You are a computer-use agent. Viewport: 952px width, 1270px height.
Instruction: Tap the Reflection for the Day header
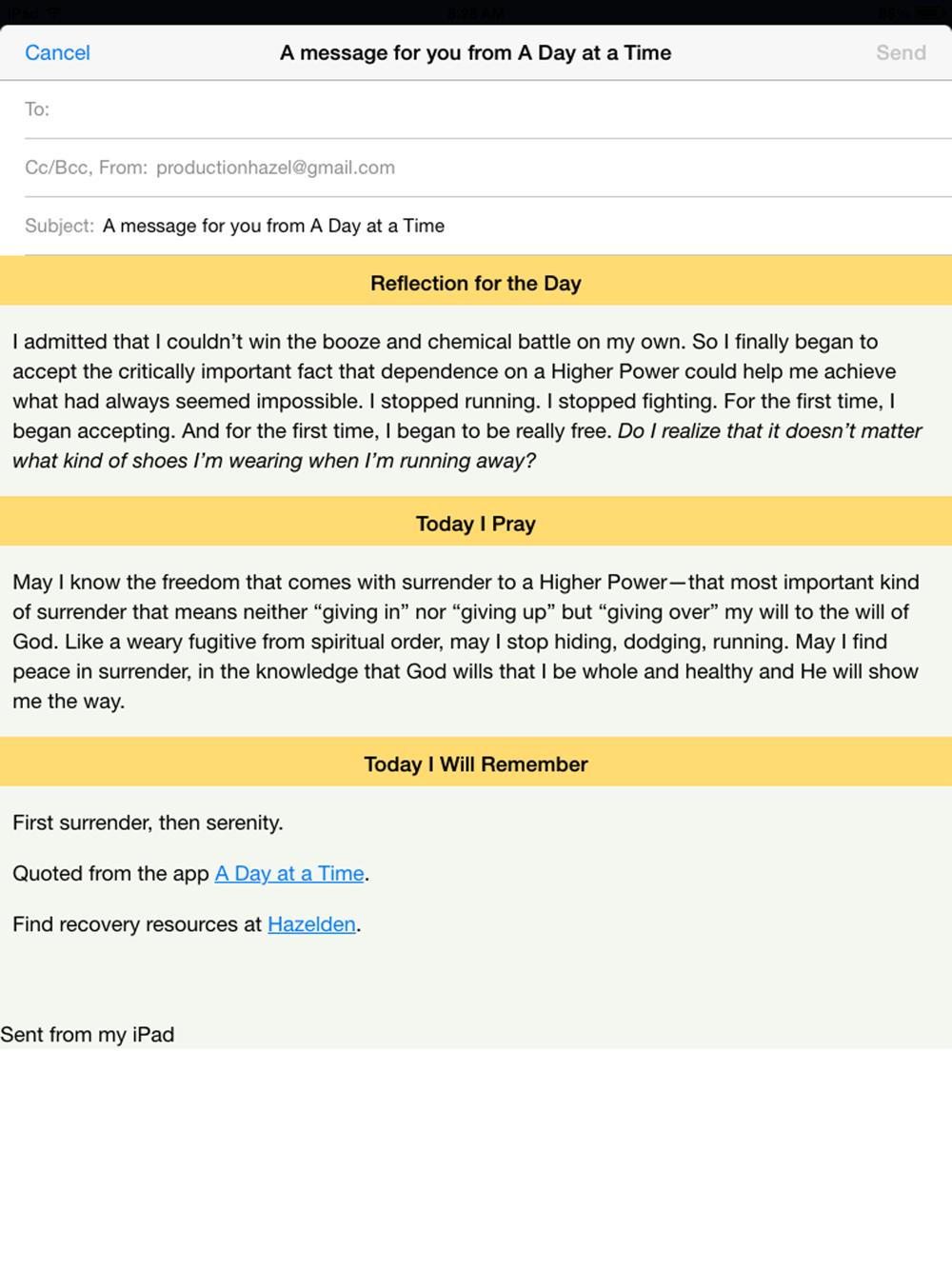476,283
